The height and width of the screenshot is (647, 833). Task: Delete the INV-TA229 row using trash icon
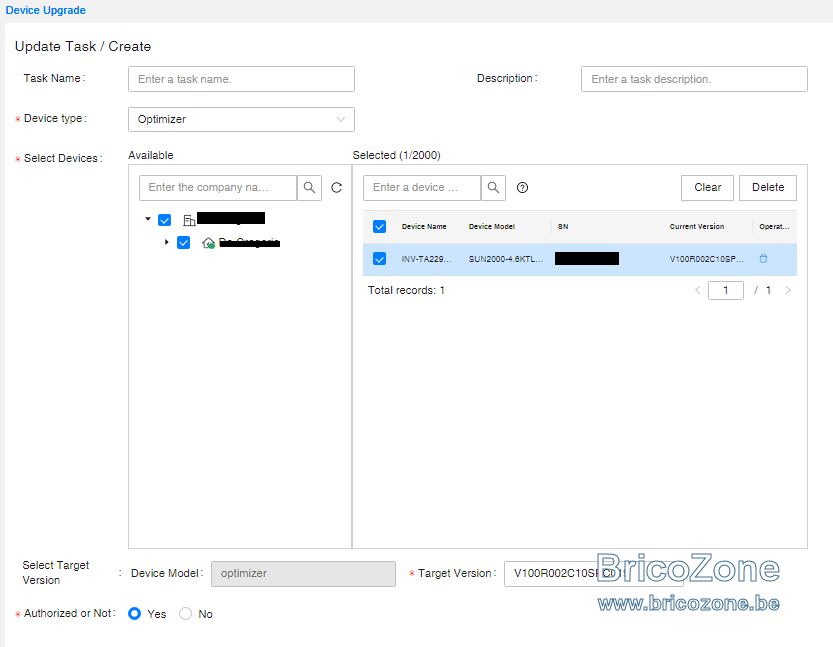[763, 259]
